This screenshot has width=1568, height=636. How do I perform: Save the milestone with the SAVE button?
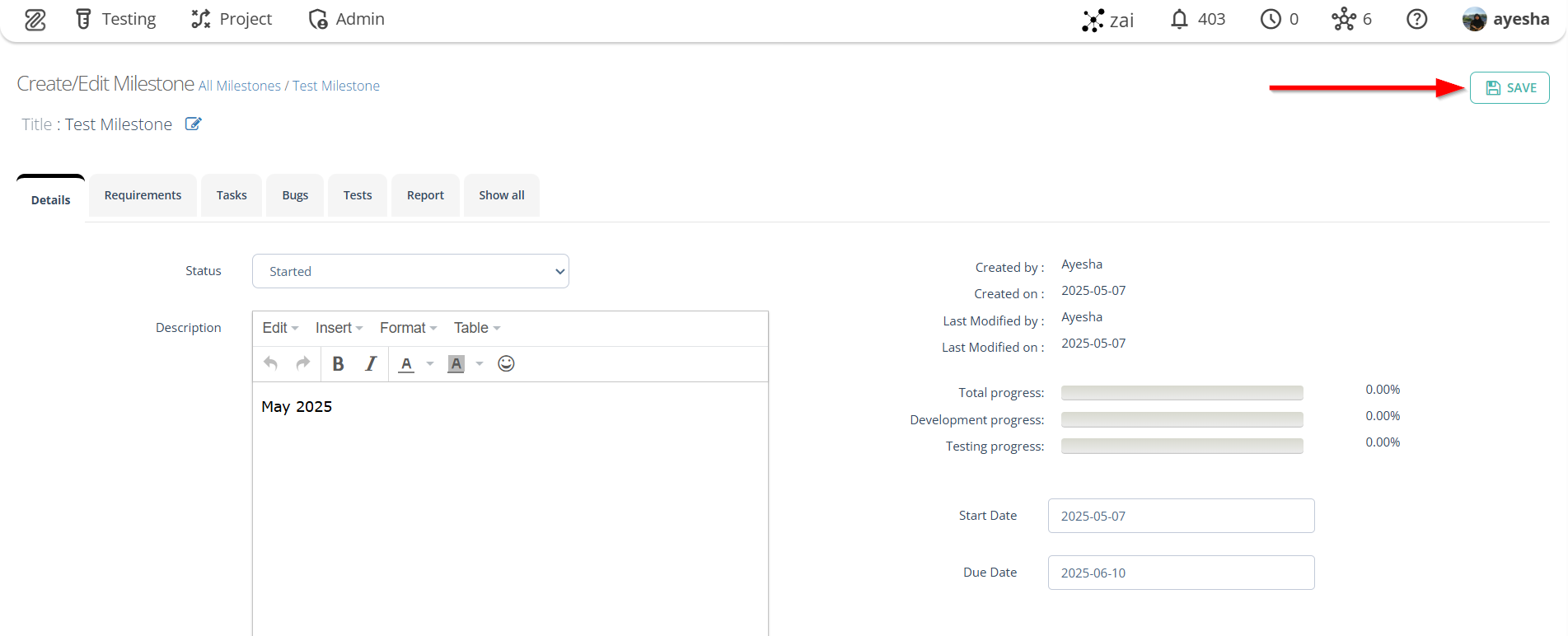[1509, 88]
